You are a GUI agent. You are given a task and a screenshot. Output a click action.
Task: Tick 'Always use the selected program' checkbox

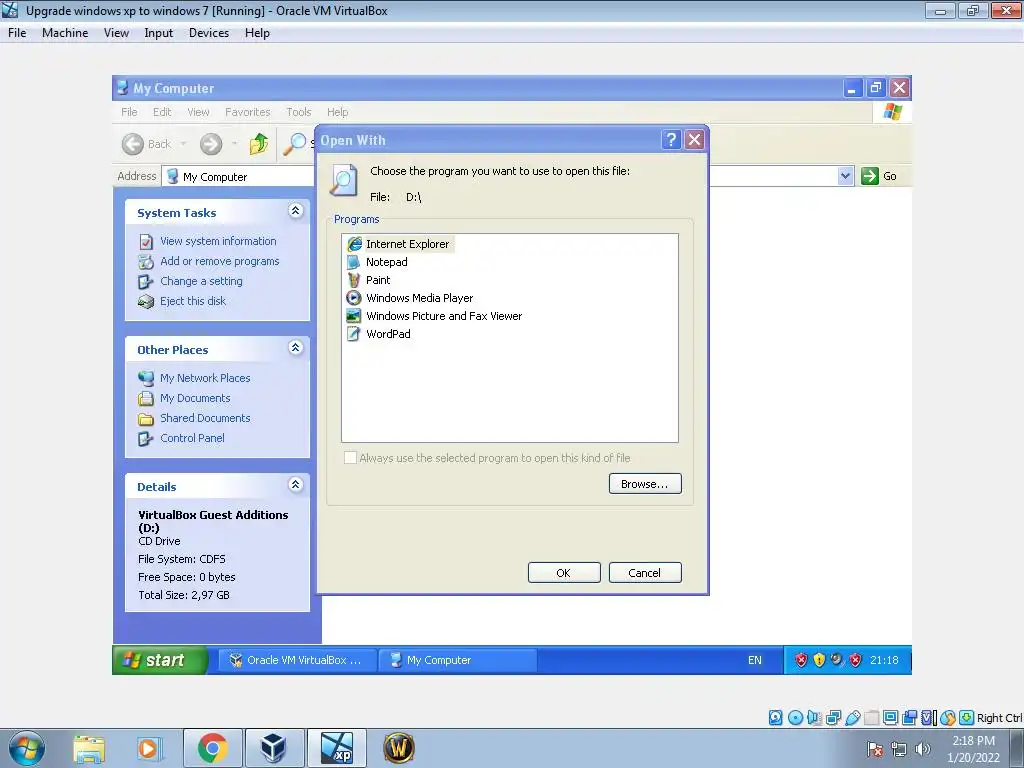pos(351,458)
